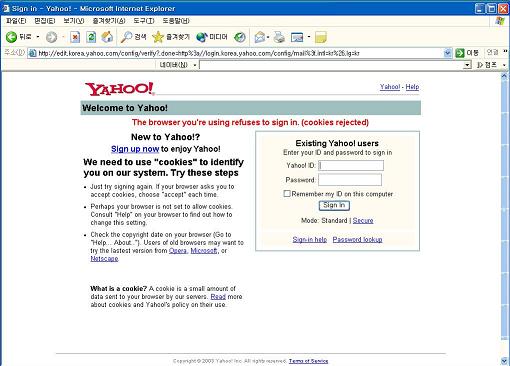The width and height of the screenshot is (510, 366).
Task: Go back with the Back arrow button
Action: click(11, 37)
